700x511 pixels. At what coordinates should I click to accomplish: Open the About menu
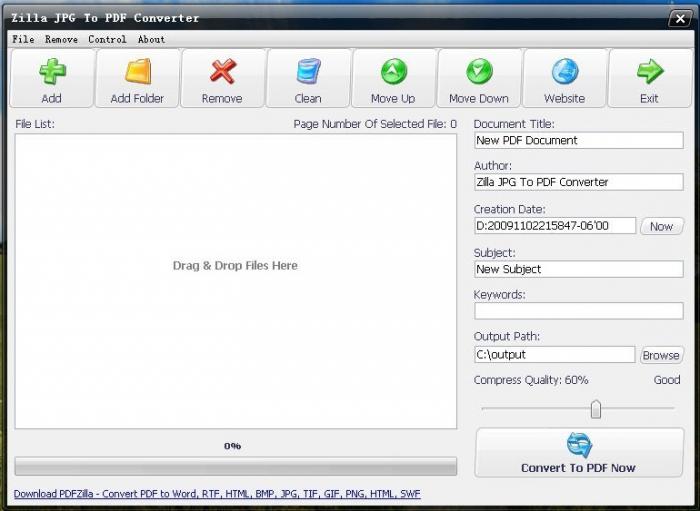click(x=151, y=40)
